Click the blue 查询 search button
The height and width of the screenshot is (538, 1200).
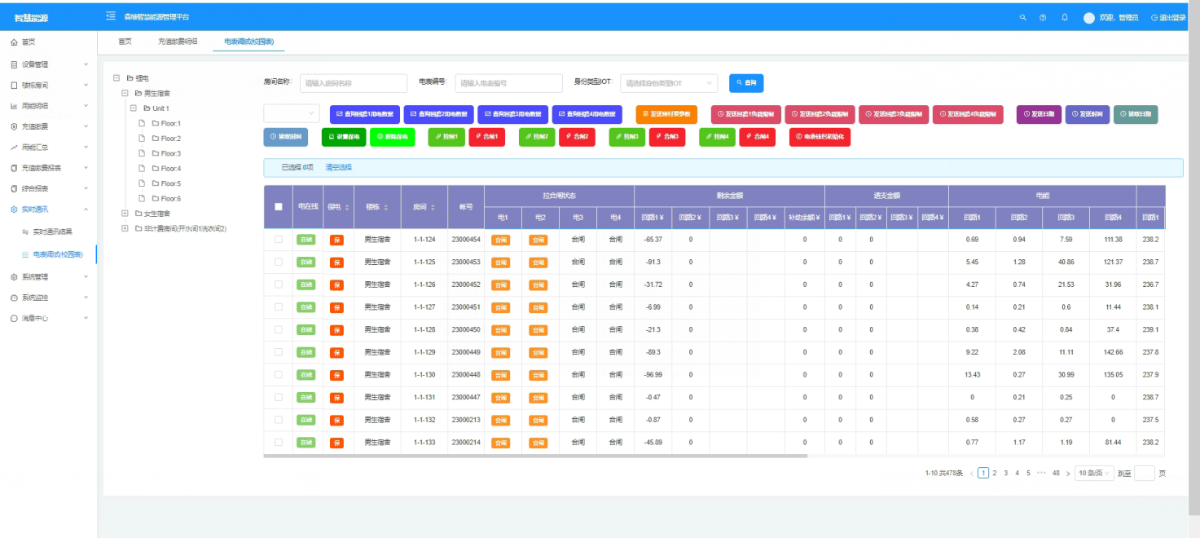tap(745, 83)
